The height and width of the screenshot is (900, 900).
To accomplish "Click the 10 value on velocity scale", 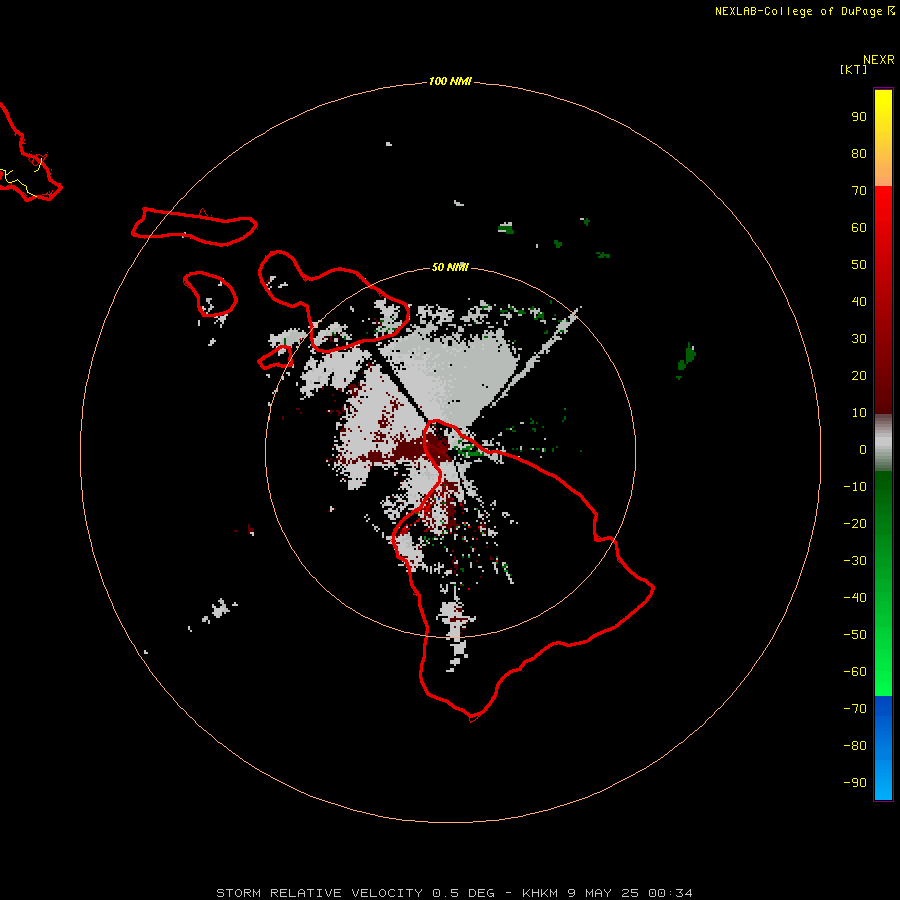I will pyautogui.click(x=859, y=413).
